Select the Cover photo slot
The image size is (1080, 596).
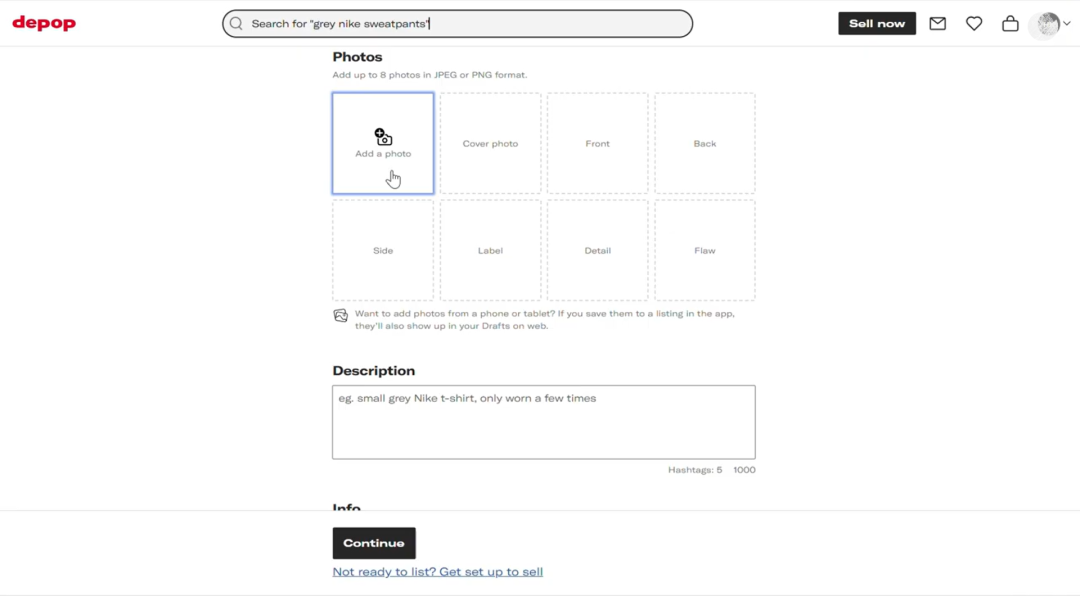pos(490,143)
